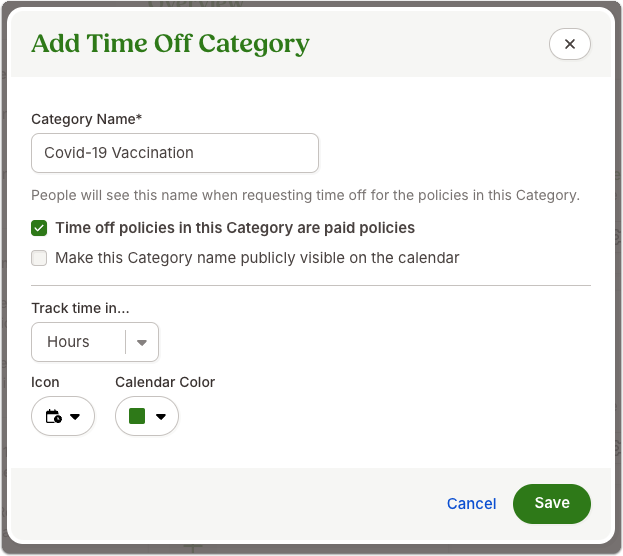Click the helper text under Category Name
This screenshot has width=623, height=556.
306,195
